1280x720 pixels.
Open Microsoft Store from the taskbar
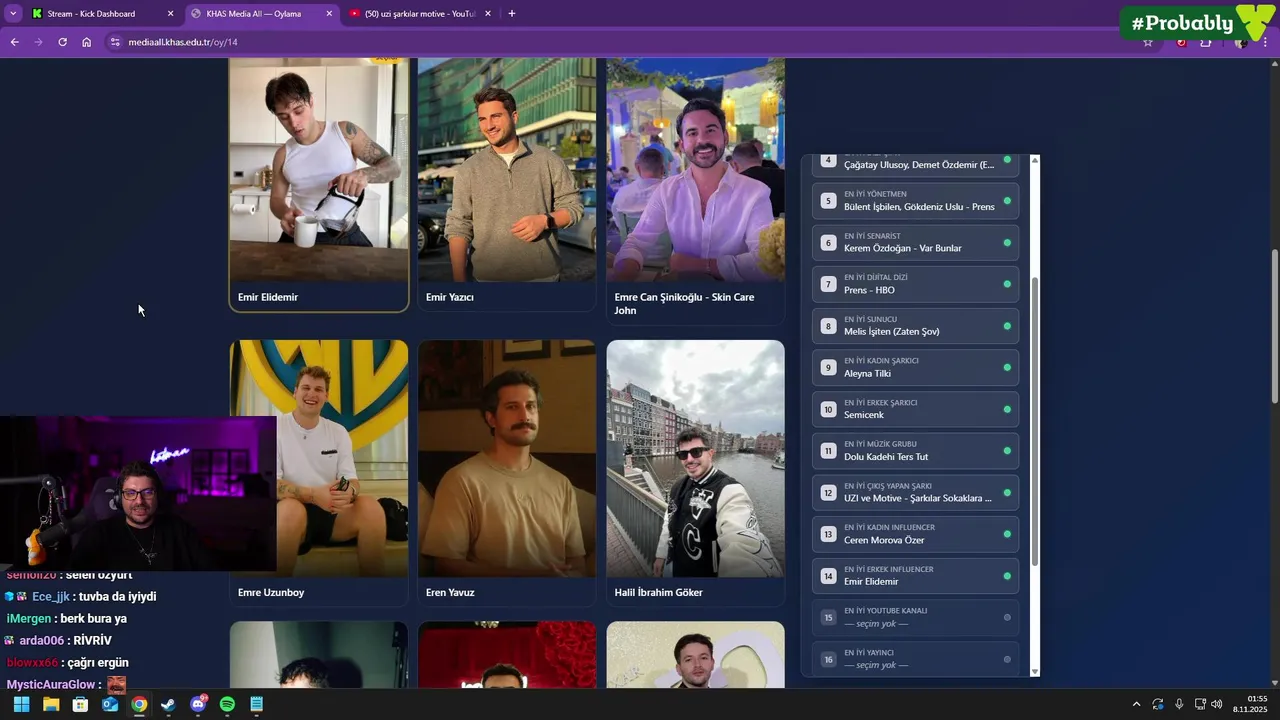(x=80, y=704)
